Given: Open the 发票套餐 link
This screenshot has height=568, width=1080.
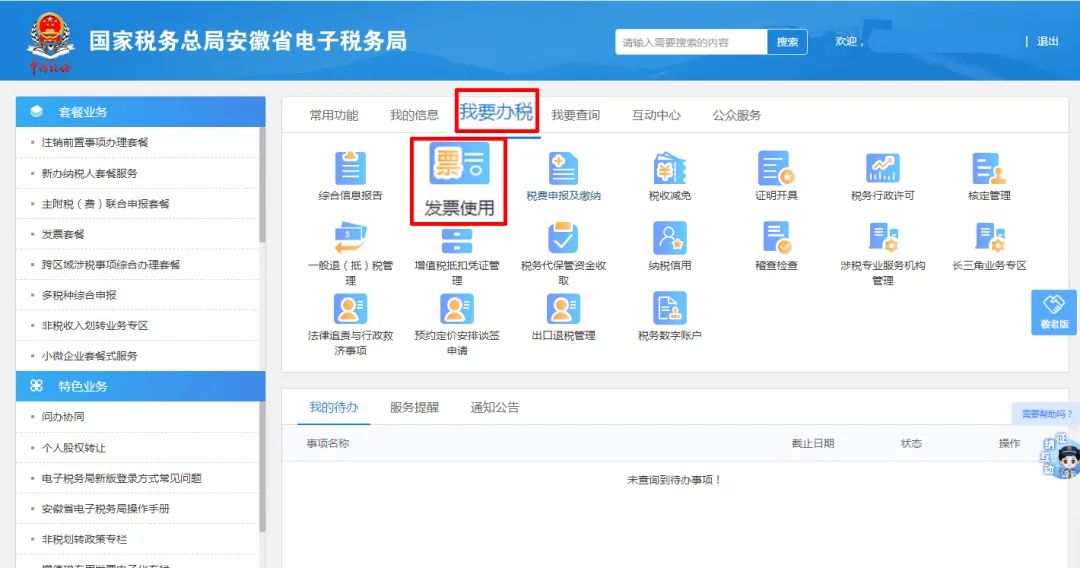Looking at the screenshot, I should point(63,234).
